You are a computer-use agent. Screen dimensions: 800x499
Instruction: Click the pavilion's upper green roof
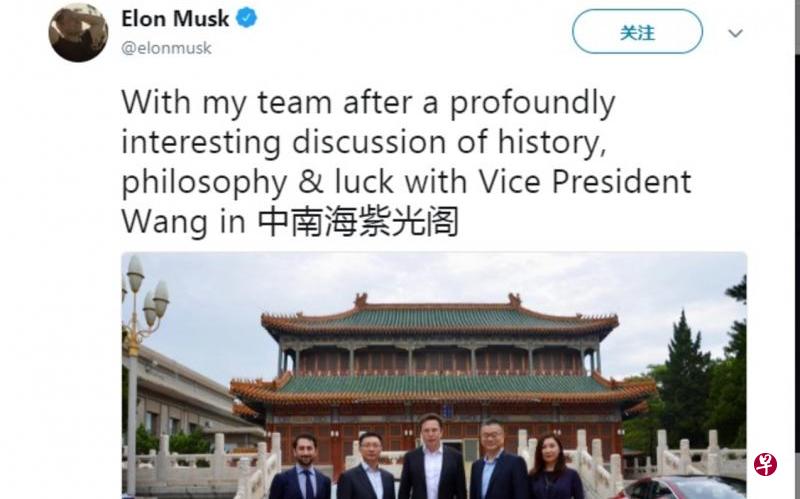(440, 320)
